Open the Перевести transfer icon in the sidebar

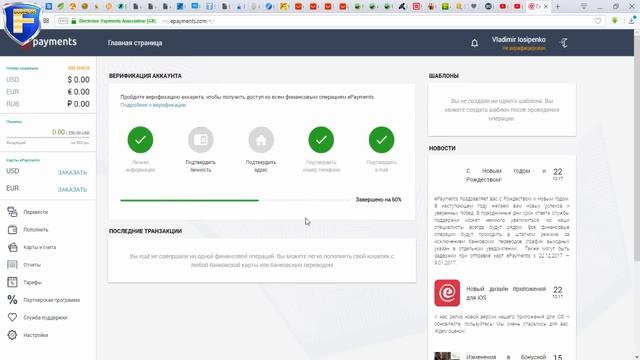point(12,212)
